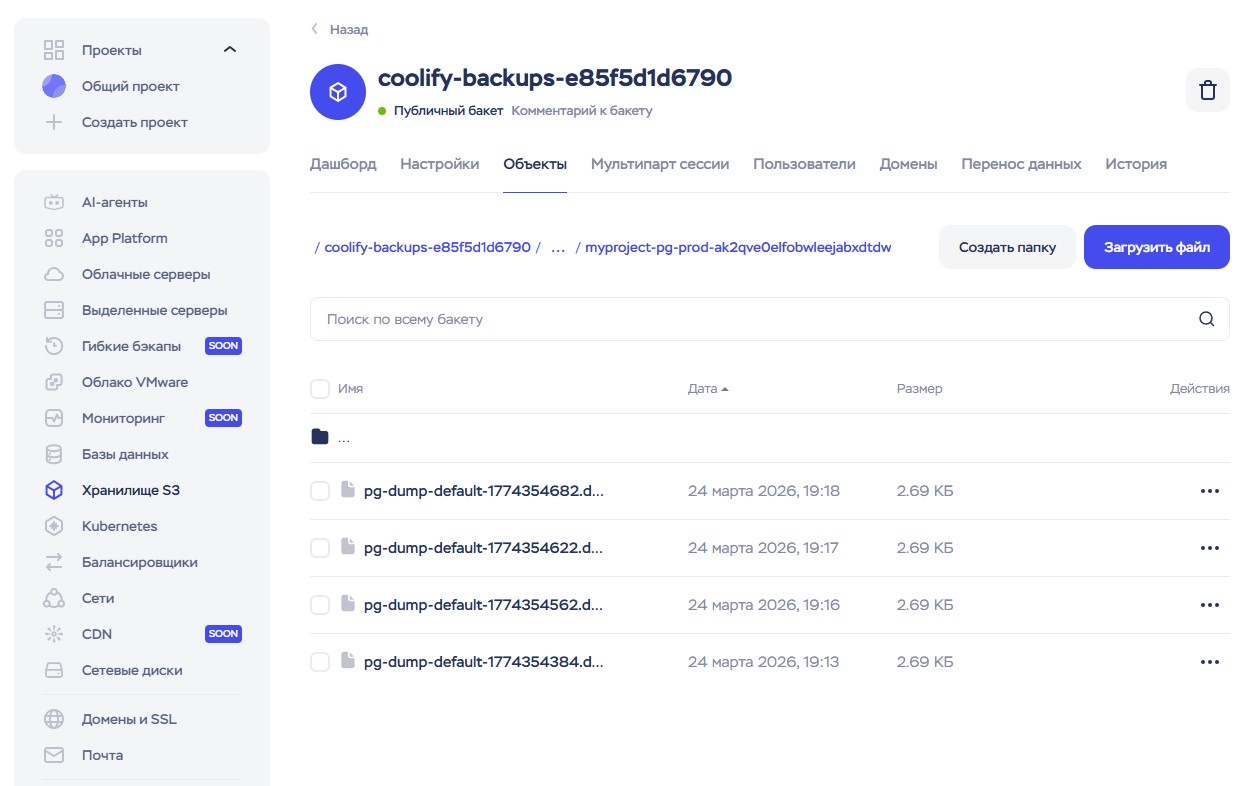This screenshot has width=1251, height=786.
Task: Open the Пользователи tab
Action: [804, 164]
